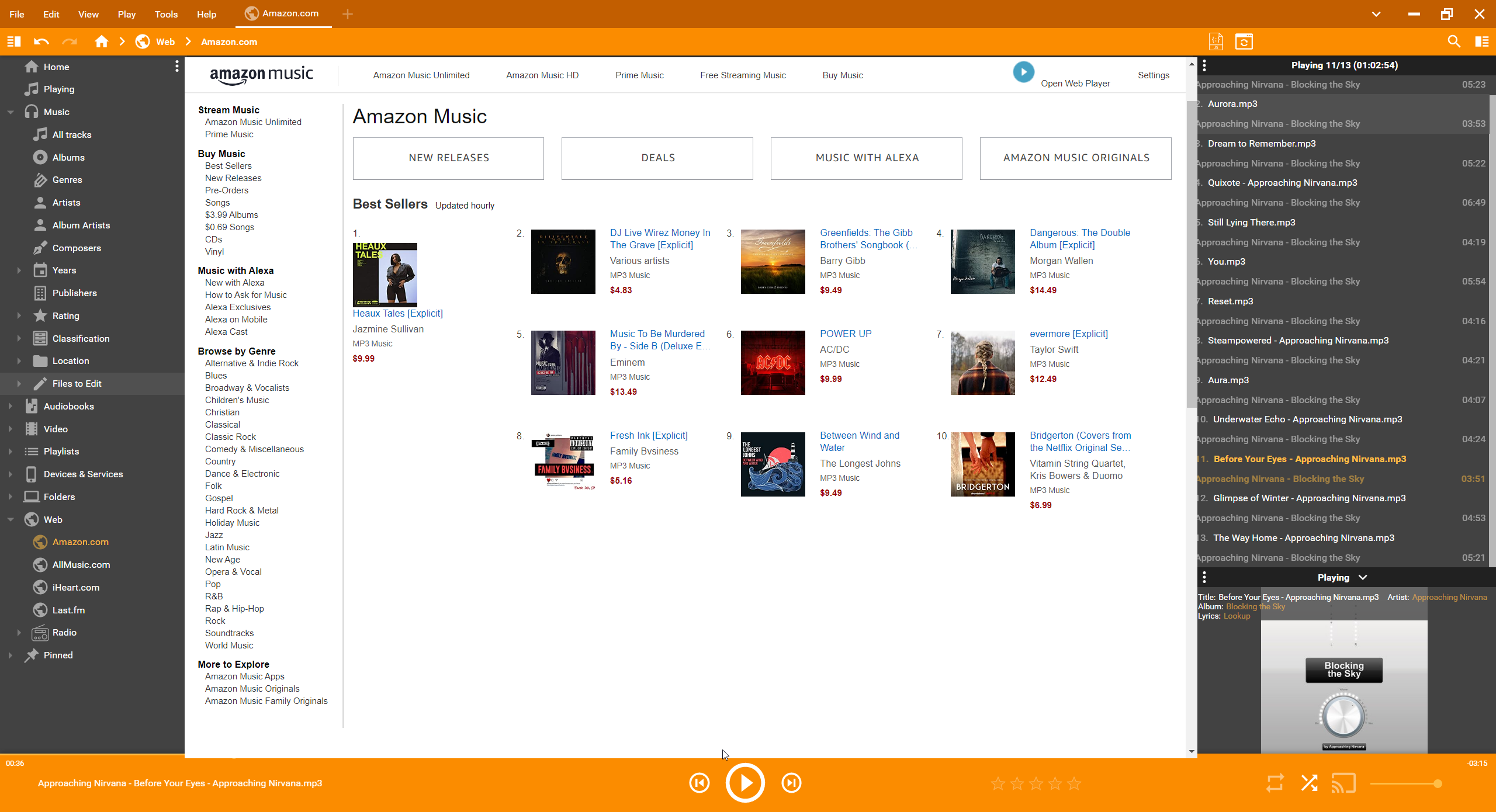The image size is (1496, 812).
Task: Toggle the left sidebar panel layout button
Action: 14,41
